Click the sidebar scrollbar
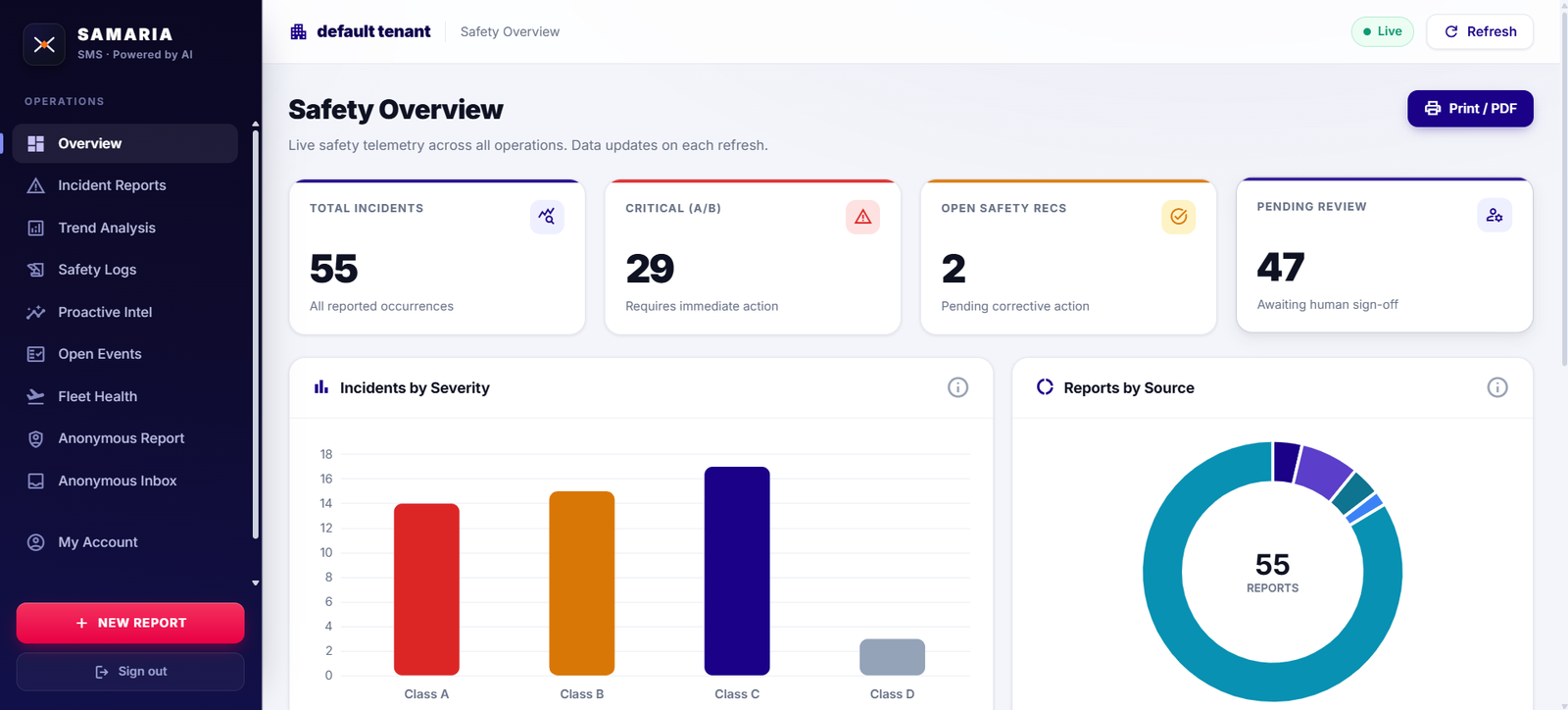The width and height of the screenshot is (1568, 710). click(256, 333)
